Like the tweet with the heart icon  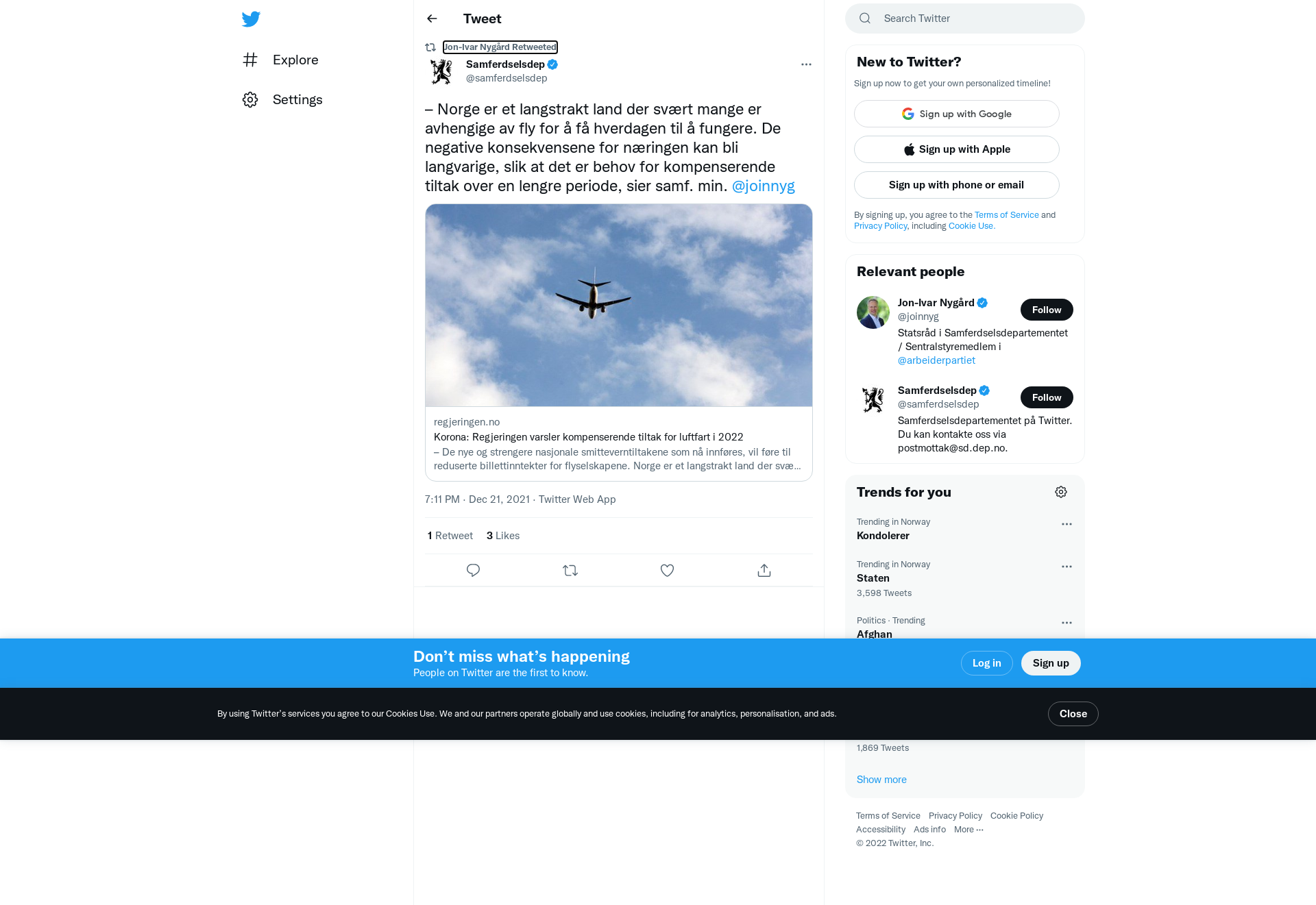[x=667, y=570]
